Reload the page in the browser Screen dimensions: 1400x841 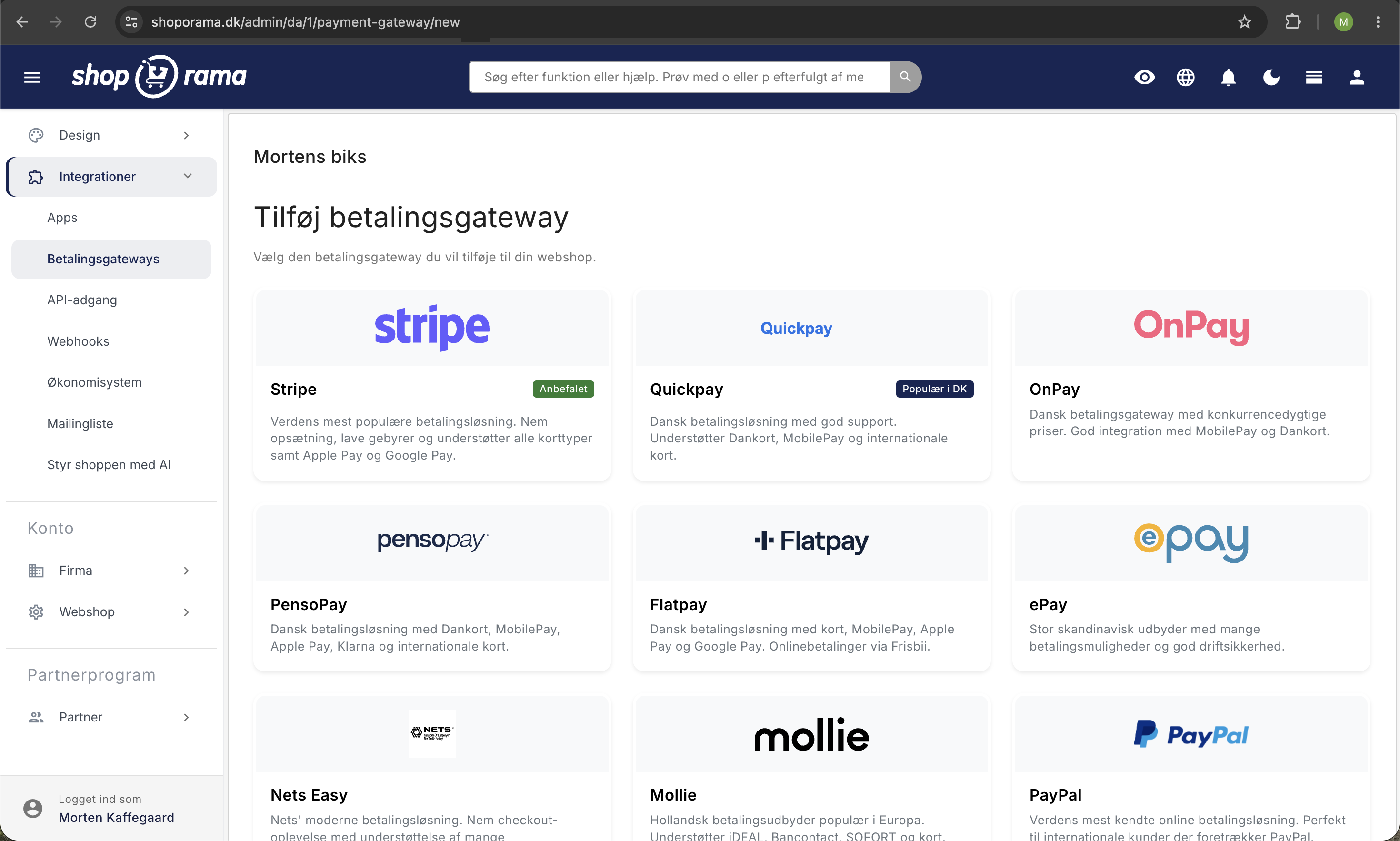point(90,22)
